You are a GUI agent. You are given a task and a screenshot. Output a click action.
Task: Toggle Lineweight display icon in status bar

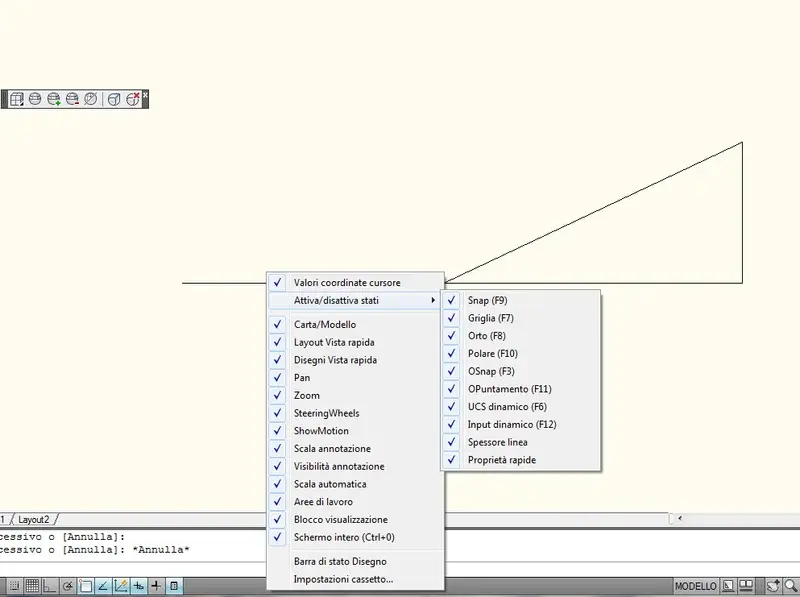pos(156,586)
